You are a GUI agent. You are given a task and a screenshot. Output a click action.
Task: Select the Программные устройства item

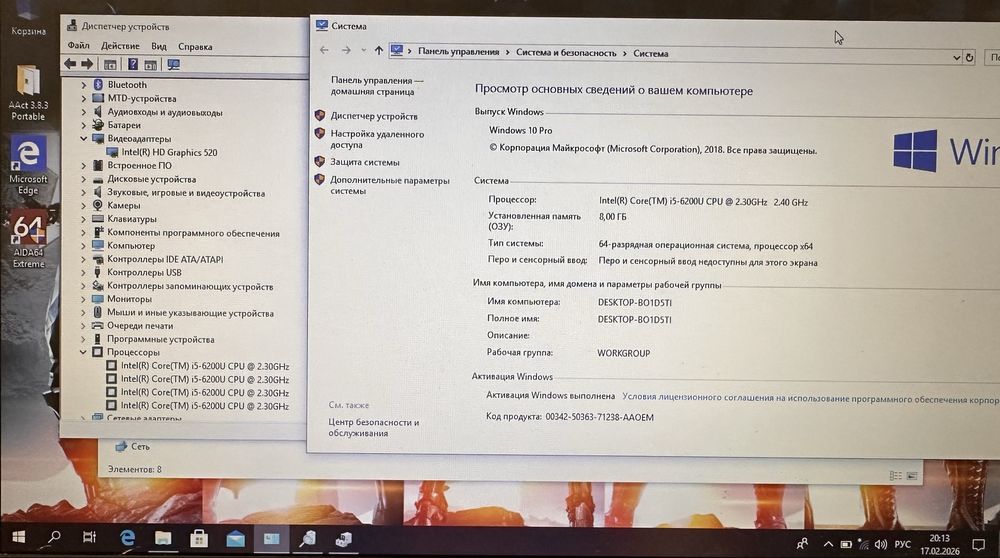click(x=160, y=339)
